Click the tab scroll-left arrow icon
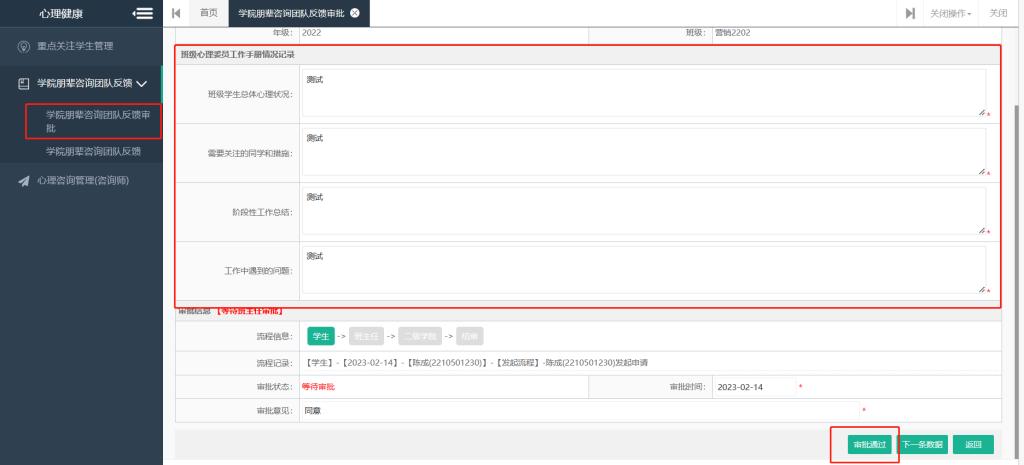 point(177,13)
